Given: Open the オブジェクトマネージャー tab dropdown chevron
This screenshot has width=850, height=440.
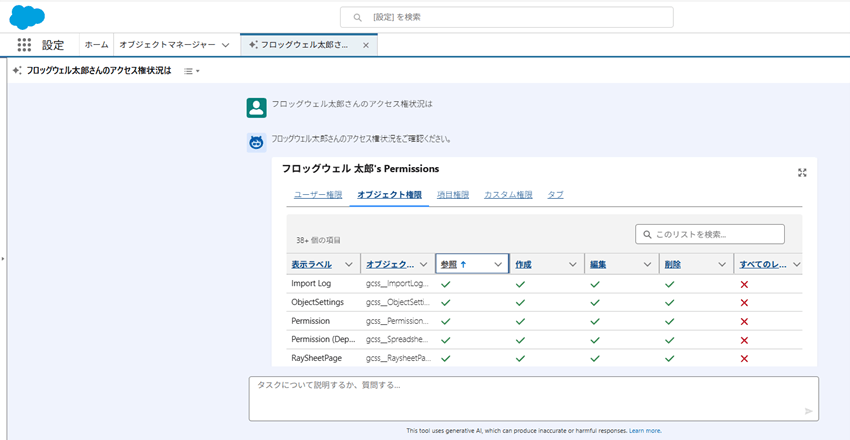Looking at the screenshot, I should point(226,45).
